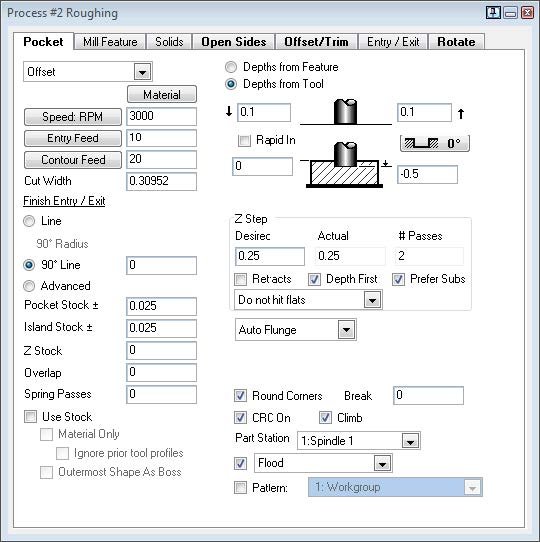The image size is (540, 542).
Task: Edit the Entry Feed value 10
Action: tap(161, 138)
